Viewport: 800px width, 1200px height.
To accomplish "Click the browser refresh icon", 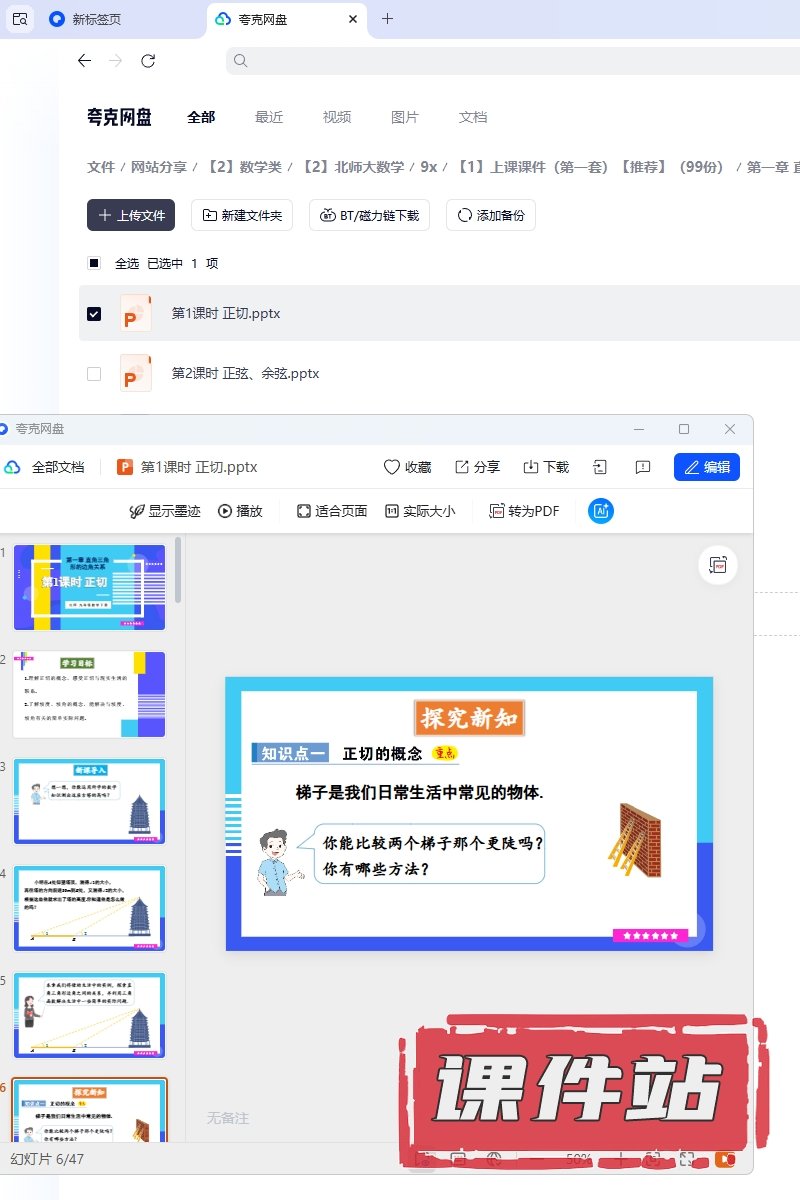I will click(148, 61).
